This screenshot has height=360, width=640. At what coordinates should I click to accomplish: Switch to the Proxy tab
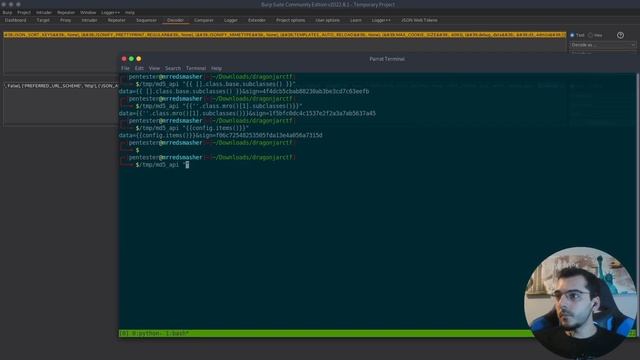(x=65, y=20)
